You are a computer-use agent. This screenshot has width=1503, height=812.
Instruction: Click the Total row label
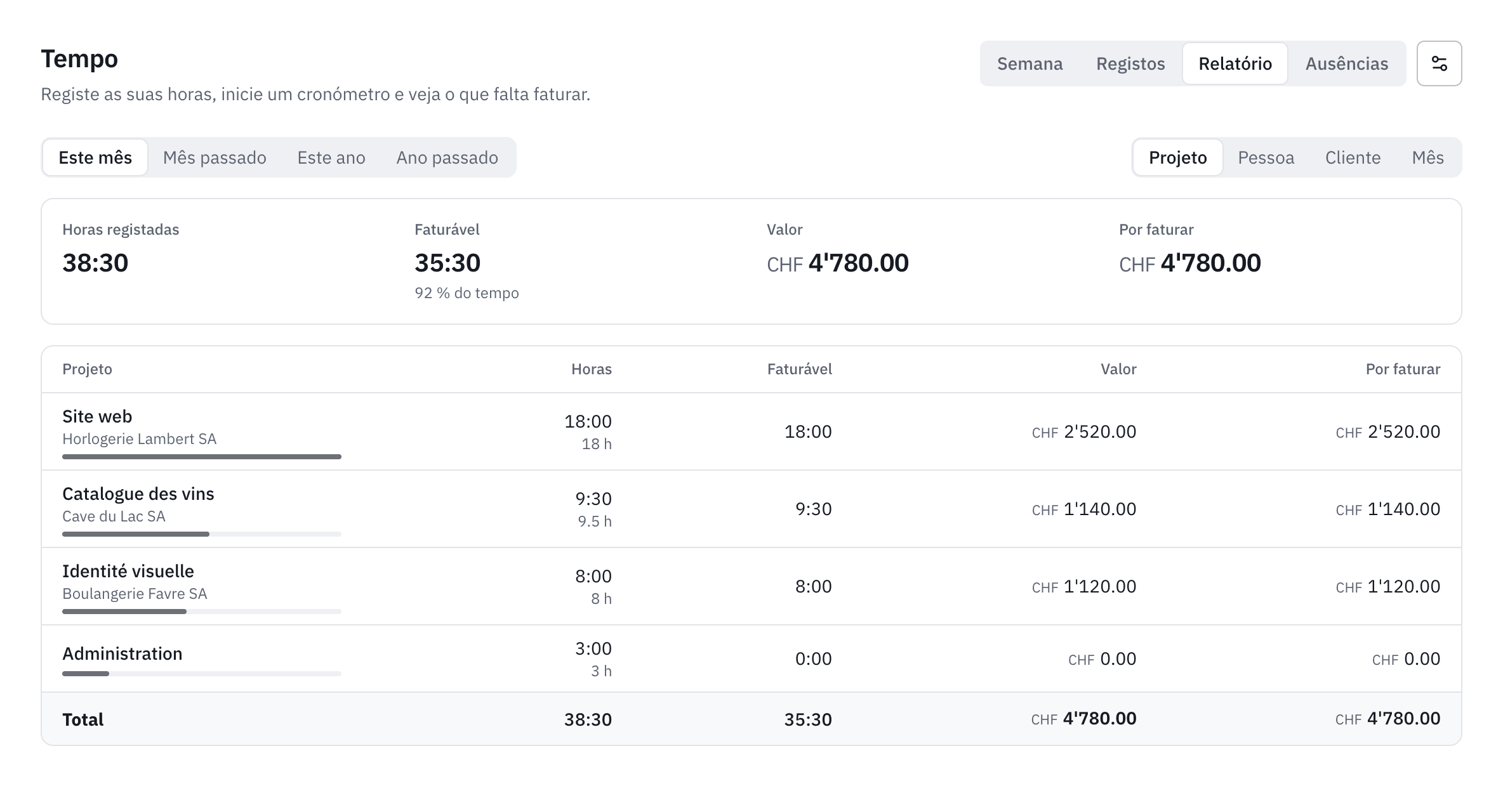(83, 719)
